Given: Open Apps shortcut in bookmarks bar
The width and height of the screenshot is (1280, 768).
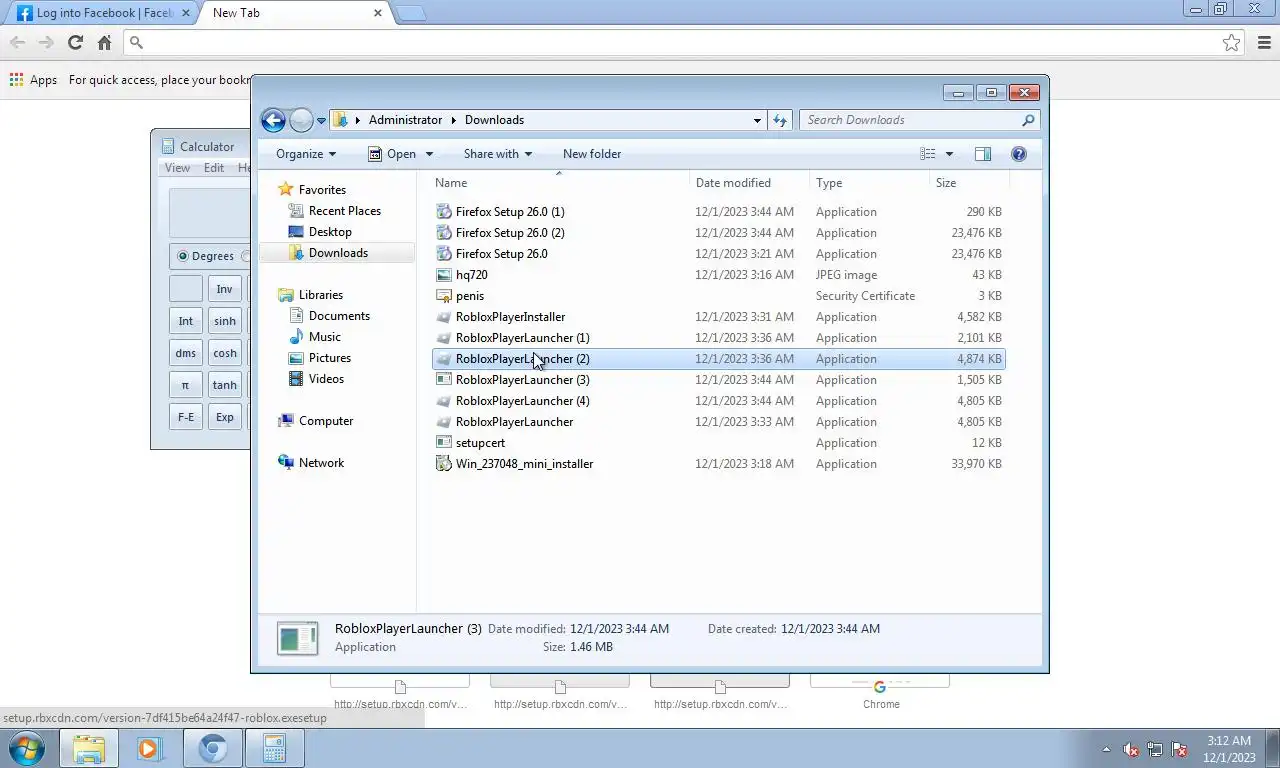Looking at the screenshot, I should pos(33,80).
